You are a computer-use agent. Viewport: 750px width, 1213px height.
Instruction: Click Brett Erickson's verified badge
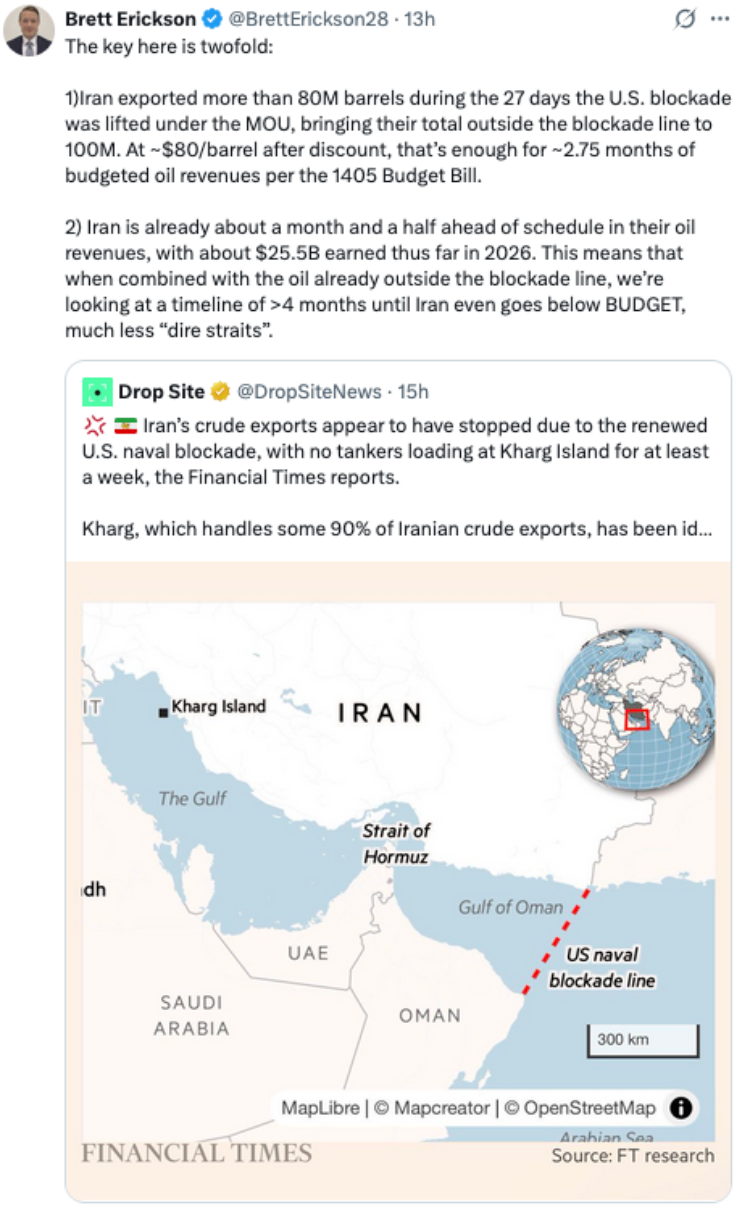(213, 19)
